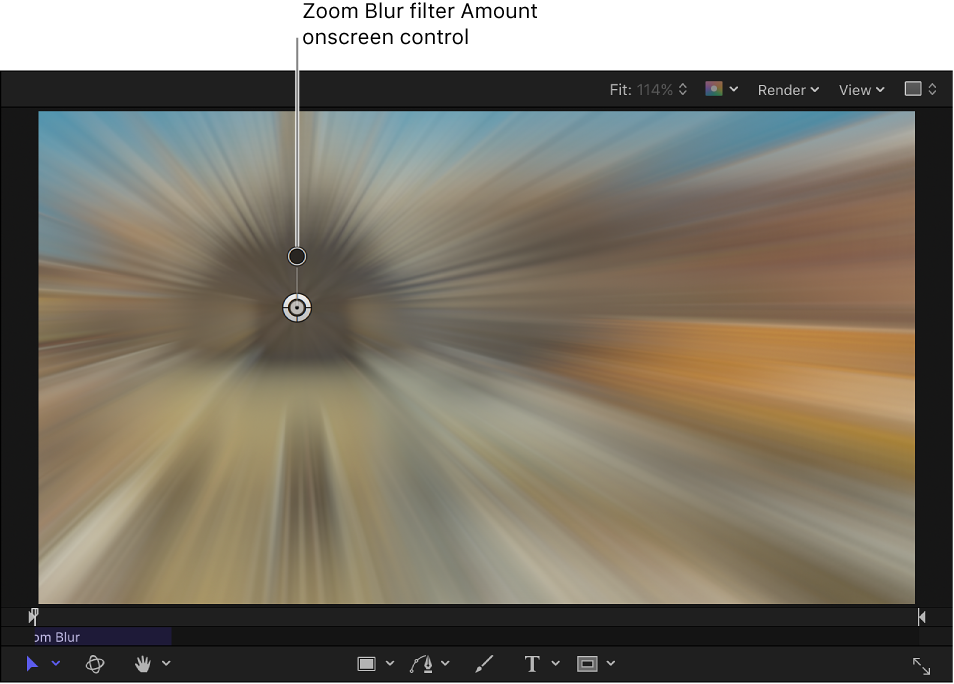Click the Amount onscreen control handle
The width and height of the screenshot is (954, 684).
pyautogui.click(x=297, y=256)
